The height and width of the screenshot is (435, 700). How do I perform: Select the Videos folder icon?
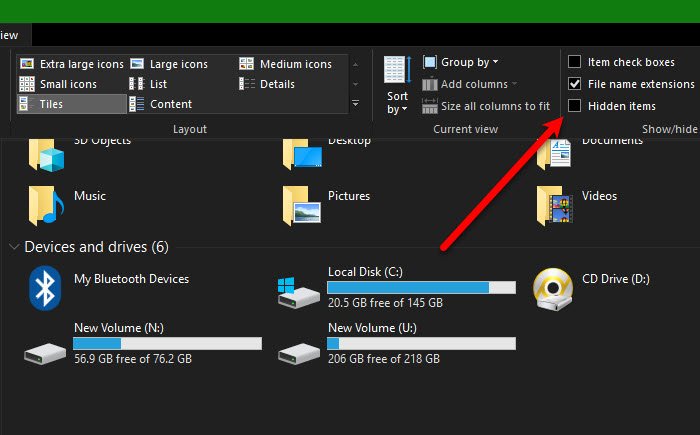click(x=554, y=205)
